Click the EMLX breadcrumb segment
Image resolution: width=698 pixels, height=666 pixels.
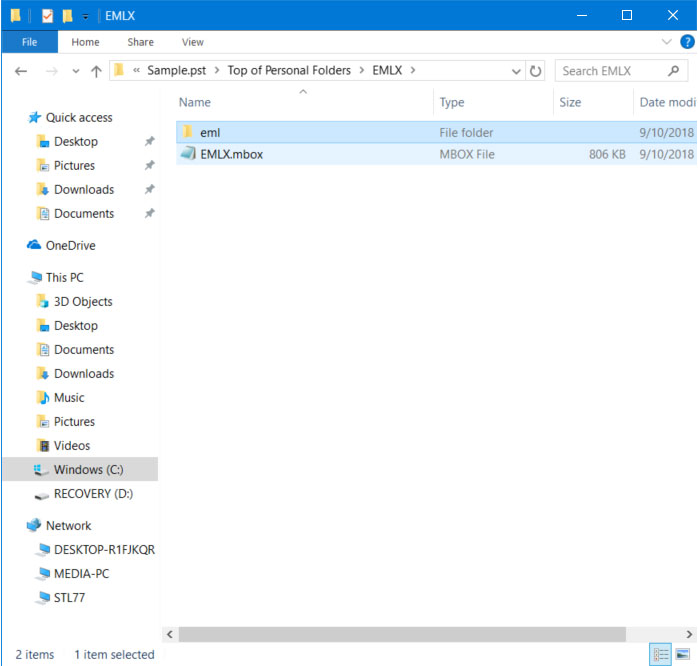pos(387,70)
